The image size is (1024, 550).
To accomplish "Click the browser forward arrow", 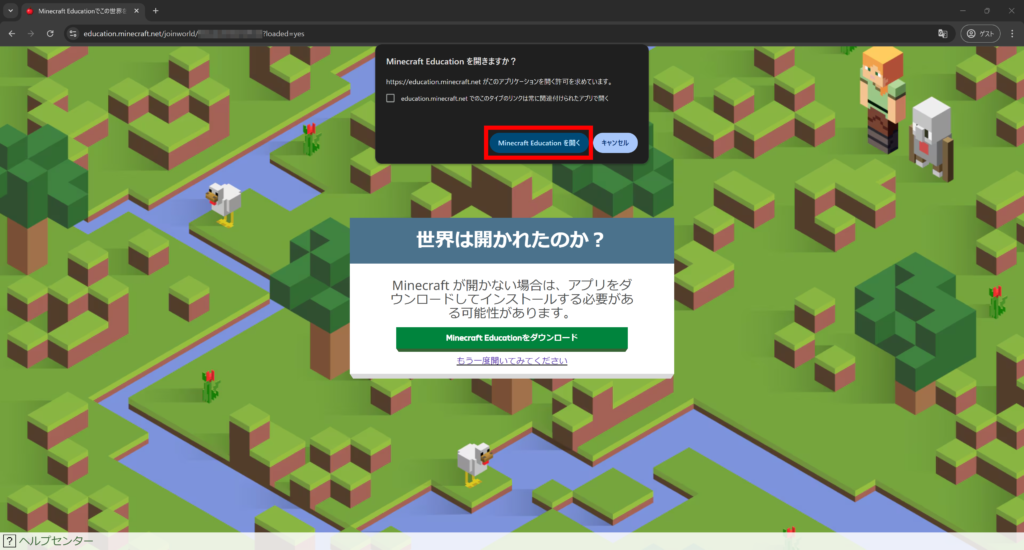I will pyautogui.click(x=31, y=33).
